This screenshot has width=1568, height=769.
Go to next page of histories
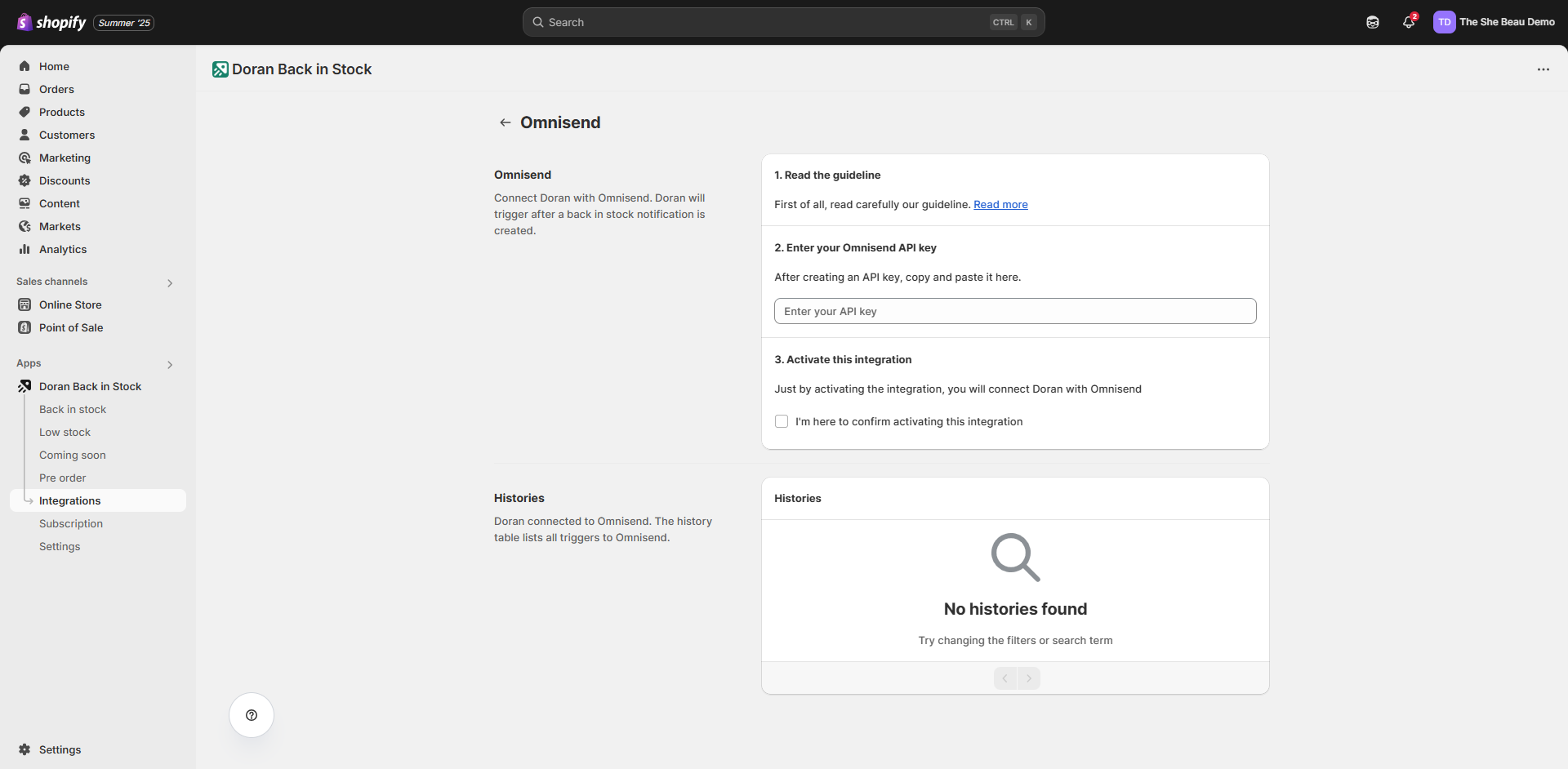click(x=1029, y=678)
